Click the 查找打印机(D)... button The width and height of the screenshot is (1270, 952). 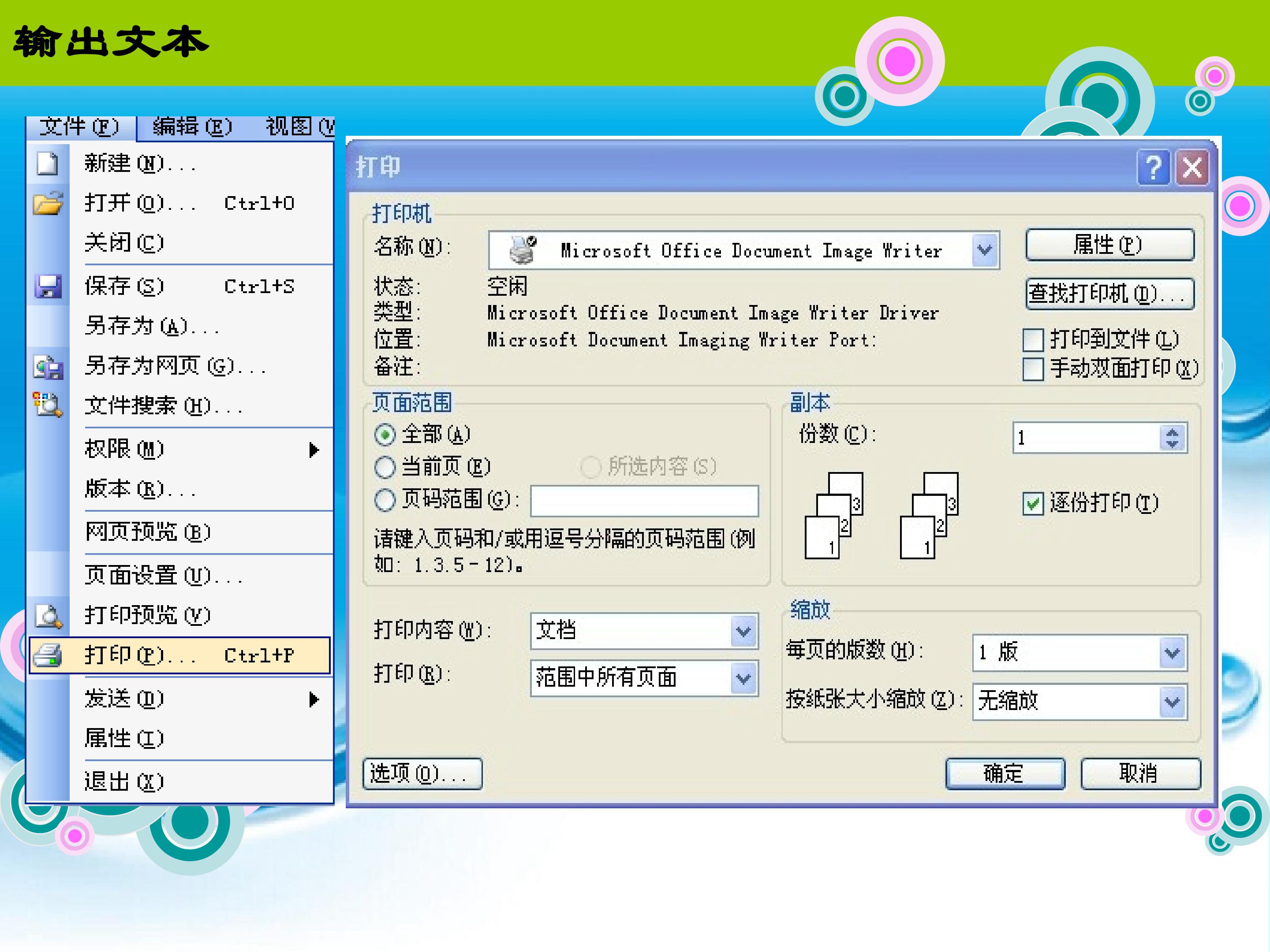1110,294
